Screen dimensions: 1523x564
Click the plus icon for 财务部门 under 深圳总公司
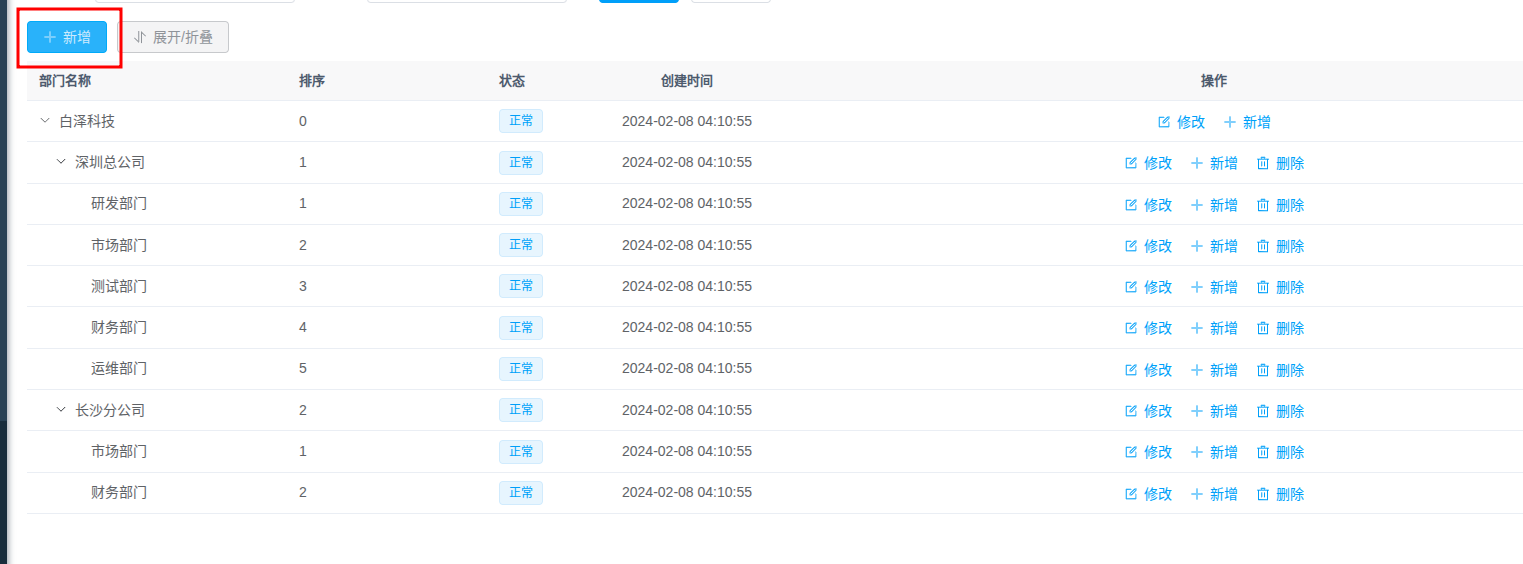1196,328
